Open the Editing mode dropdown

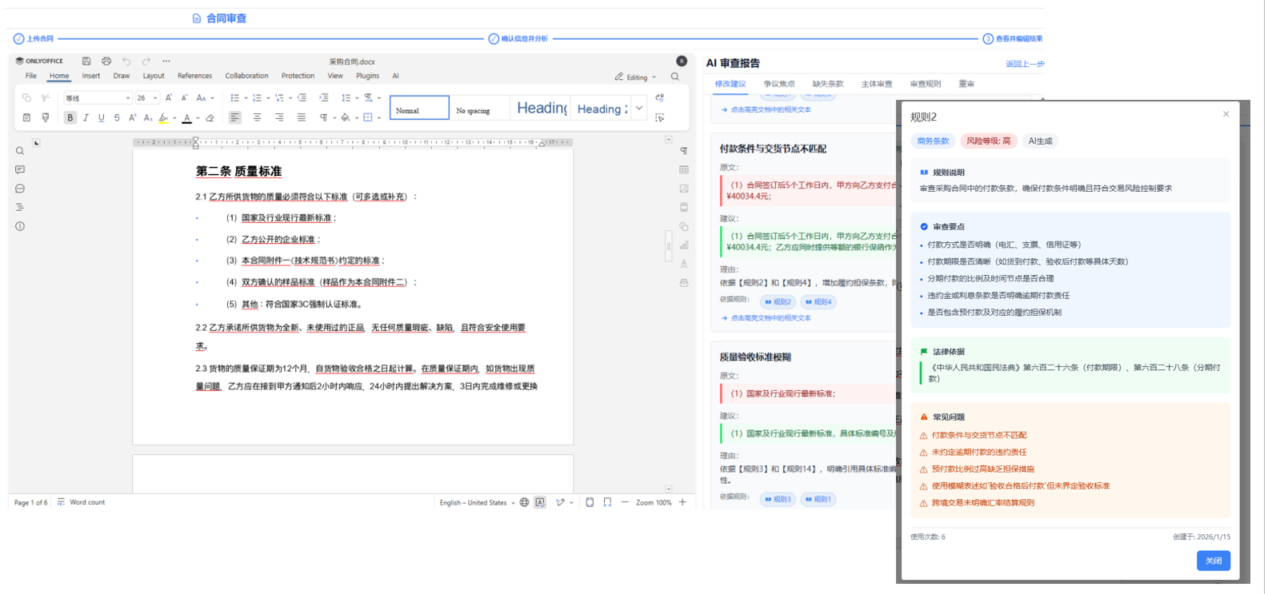point(636,77)
